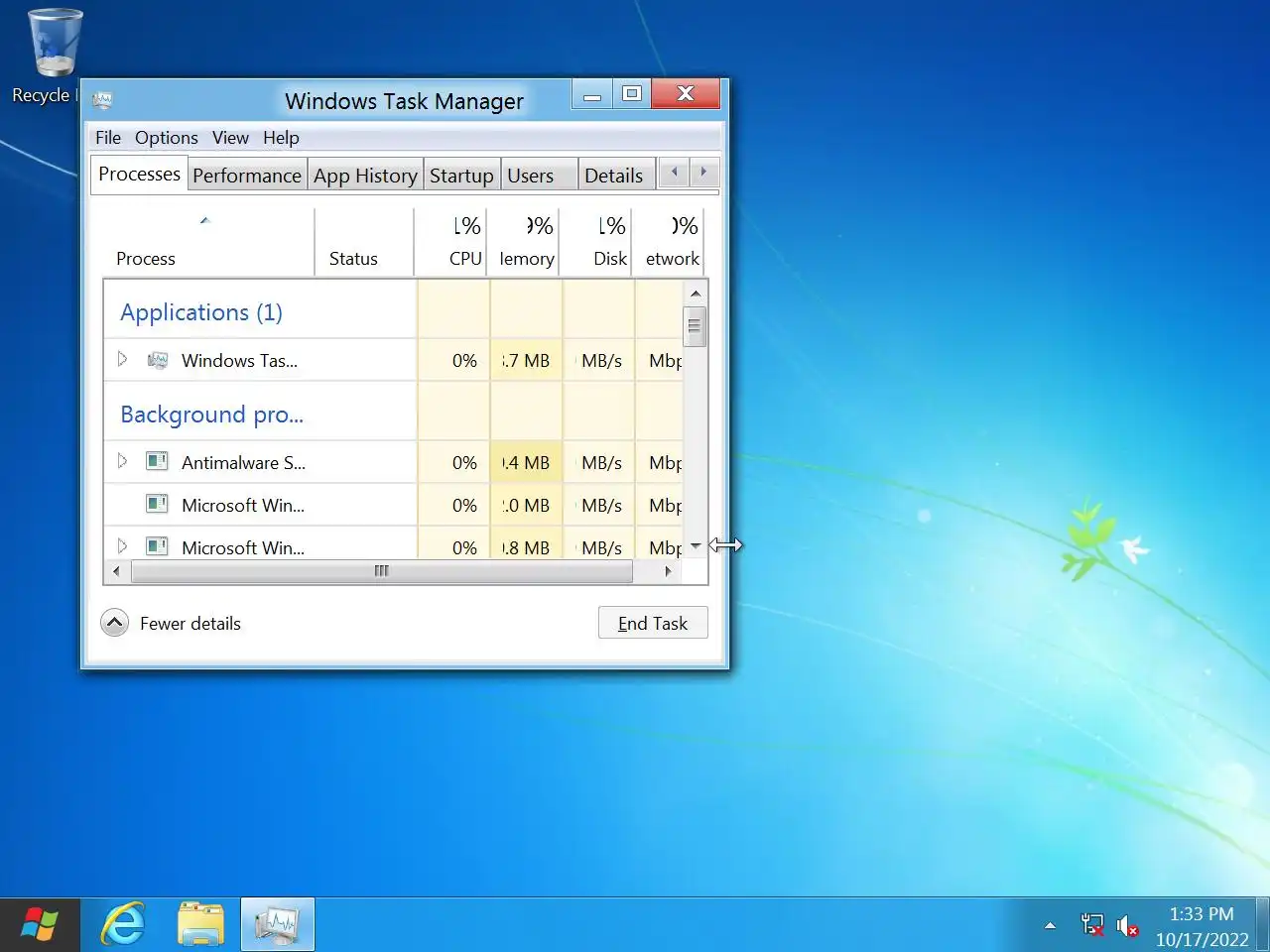
Task: Click the End Task button
Action: pyautogui.click(x=653, y=623)
